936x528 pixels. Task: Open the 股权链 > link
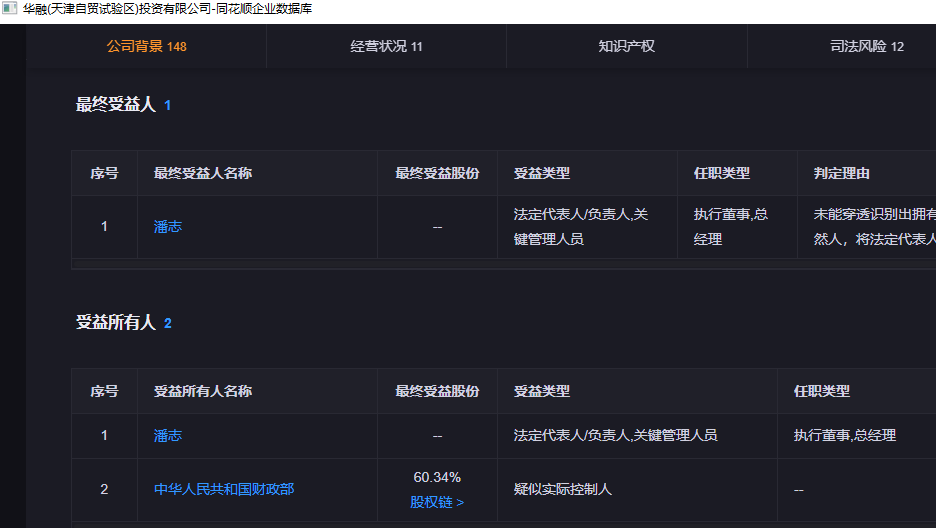437,502
